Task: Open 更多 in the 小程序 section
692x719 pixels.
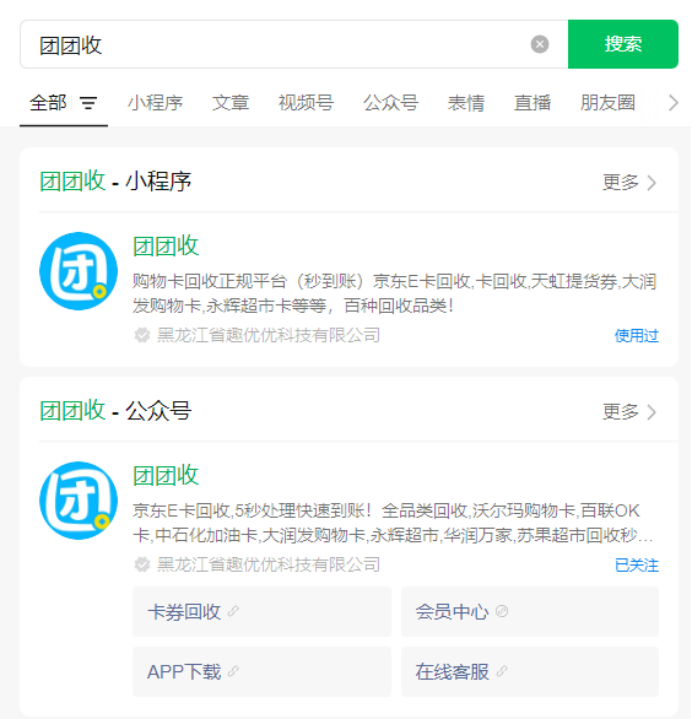Action: point(629,183)
